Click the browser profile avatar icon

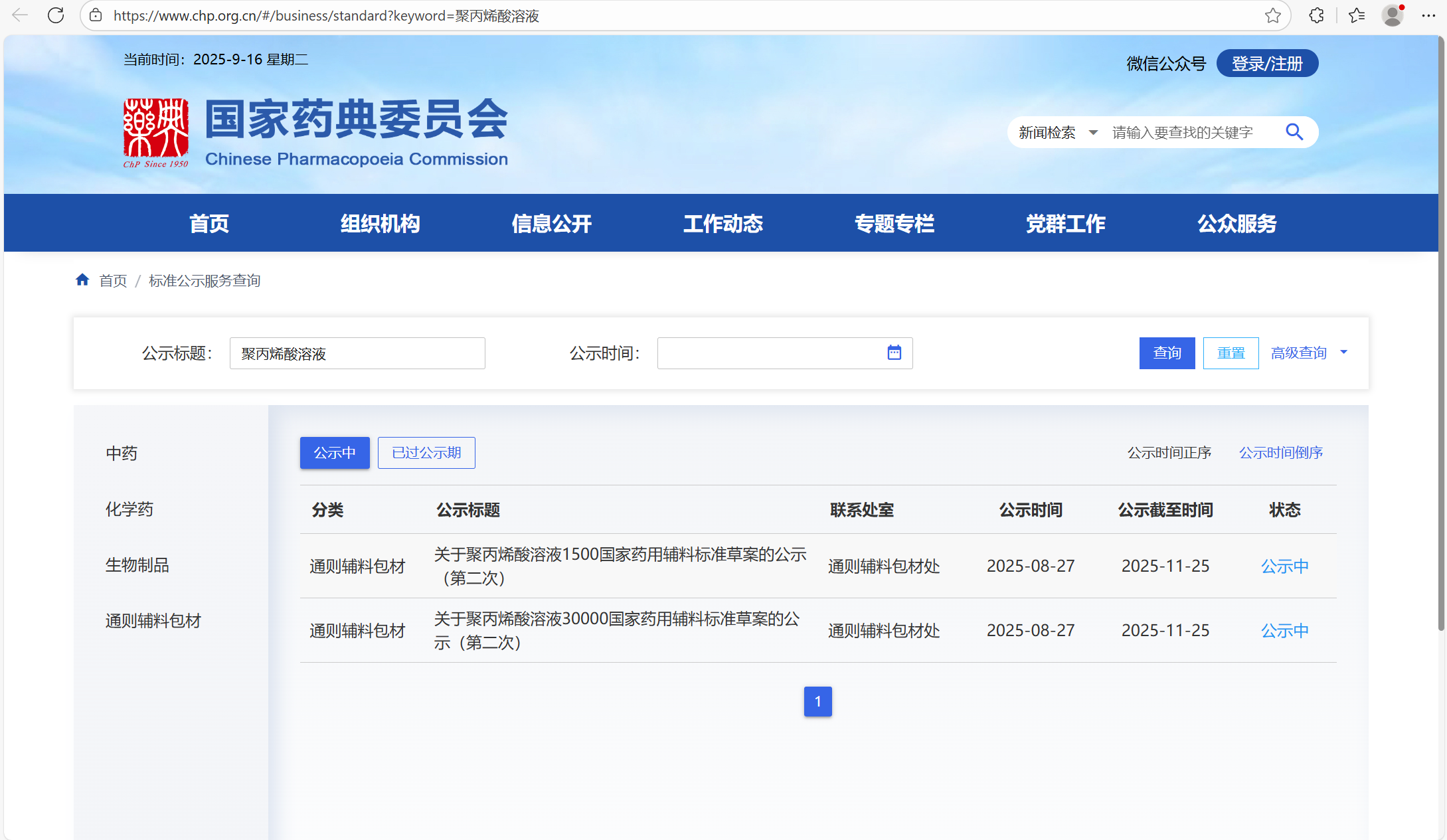[x=1392, y=15]
